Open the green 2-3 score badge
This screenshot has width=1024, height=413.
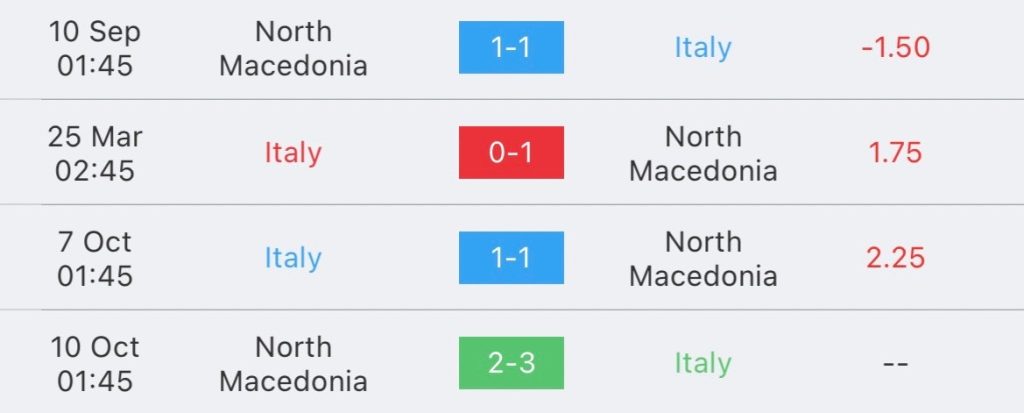tap(511, 363)
